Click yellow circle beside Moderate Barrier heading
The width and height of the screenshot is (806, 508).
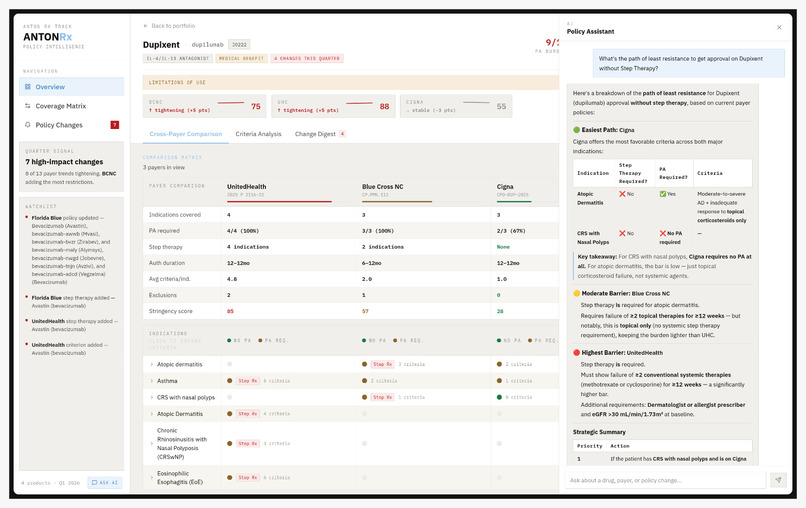coord(576,294)
